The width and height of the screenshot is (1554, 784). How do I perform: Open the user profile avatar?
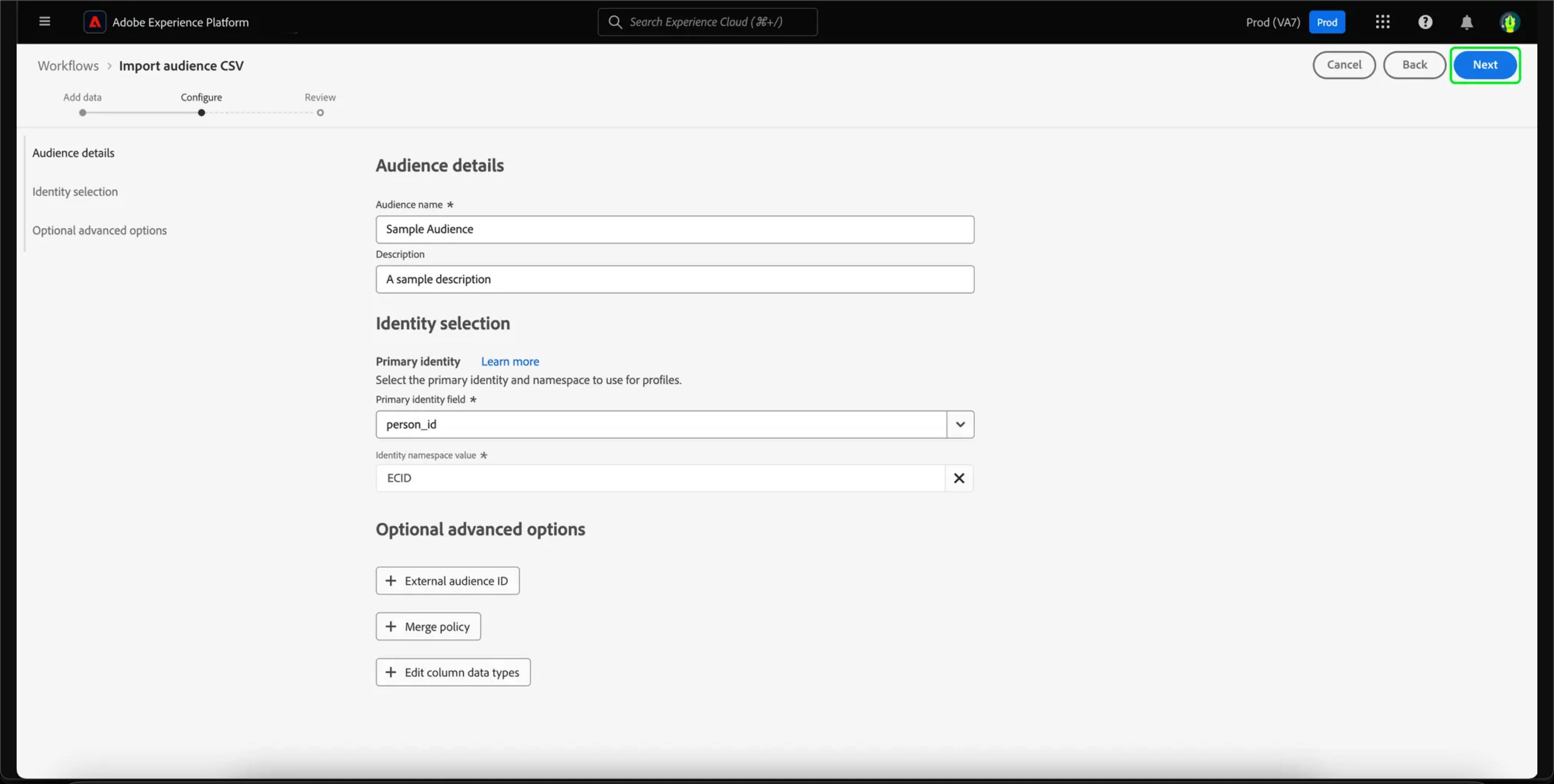tap(1509, 22)
